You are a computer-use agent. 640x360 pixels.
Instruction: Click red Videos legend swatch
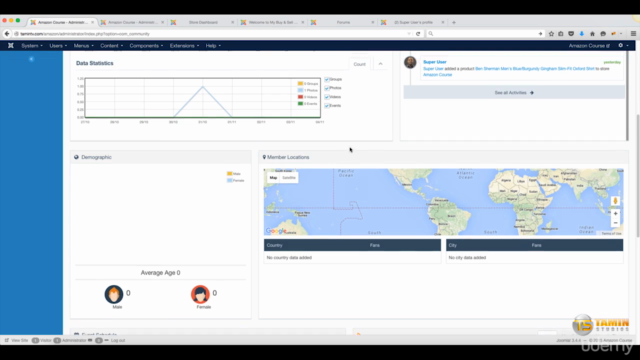(300, 97)
